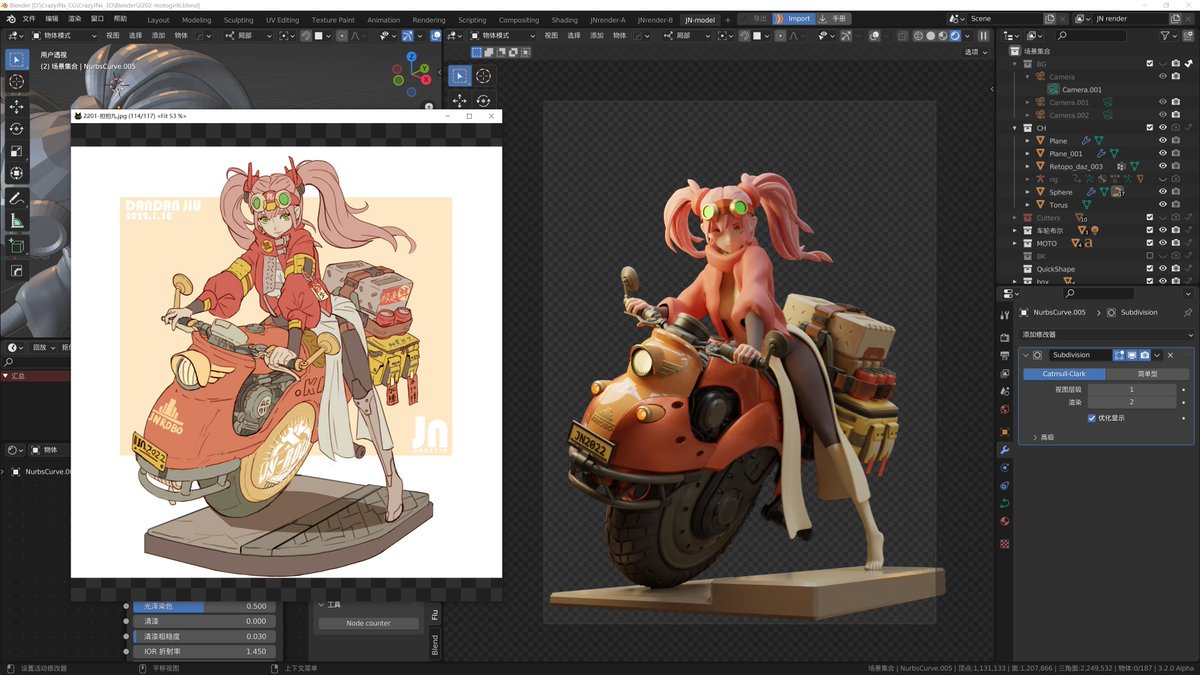Open the 文件 file menu

click(x=28, y=19)
